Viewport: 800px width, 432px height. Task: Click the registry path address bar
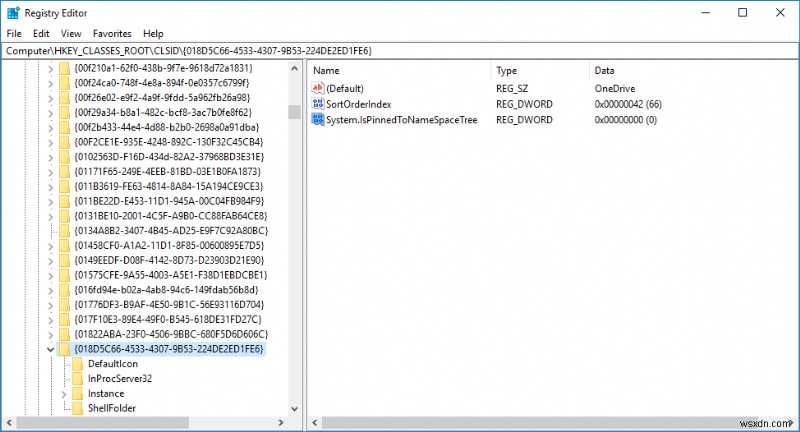click(x=400, y=50)
